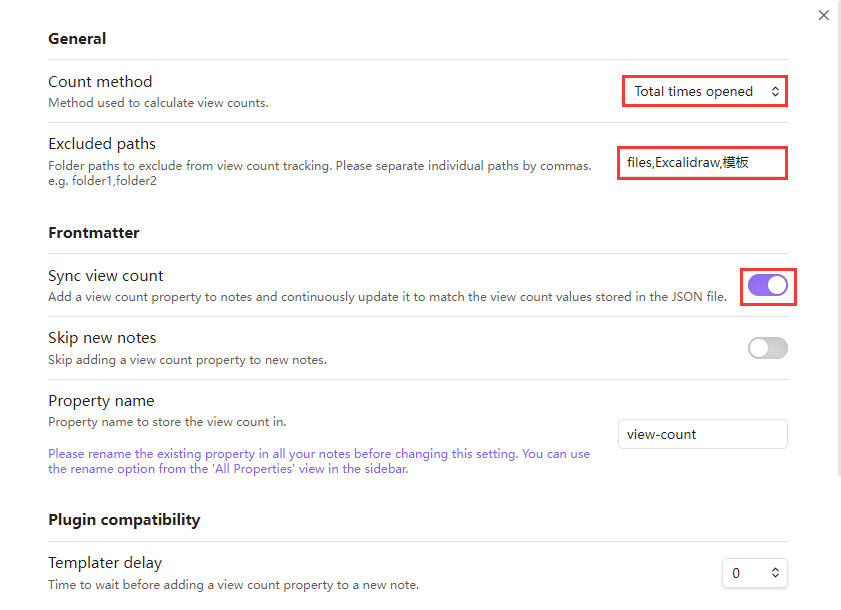Click the Property name setting label

pos(101,401)
